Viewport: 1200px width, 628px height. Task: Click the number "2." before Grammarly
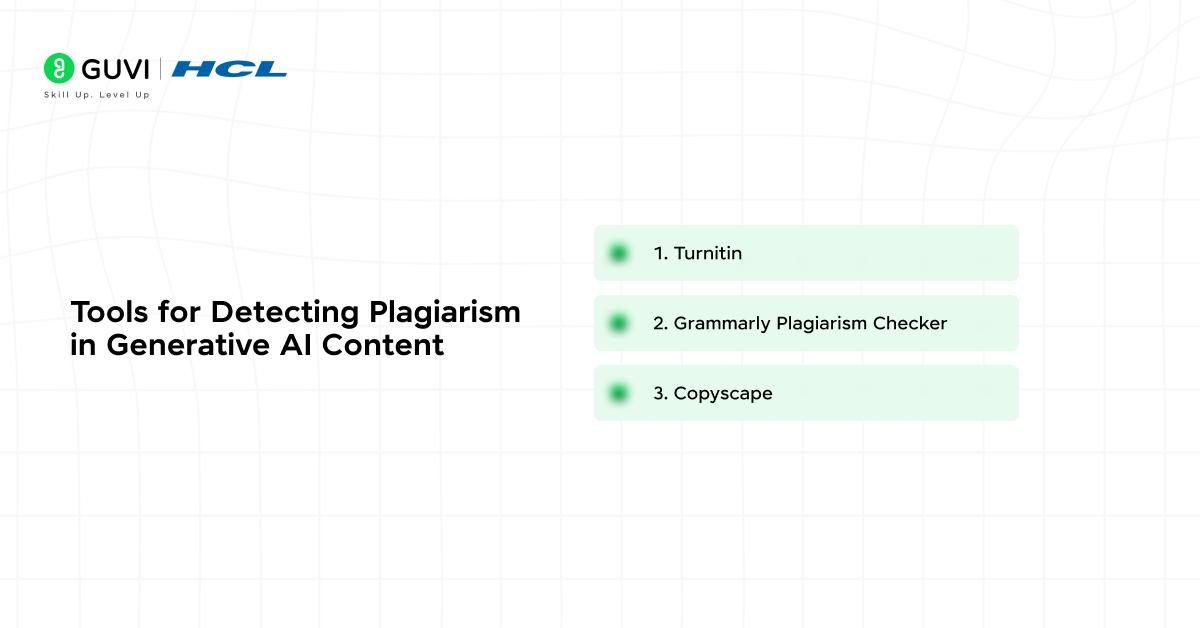click(661, 323)
